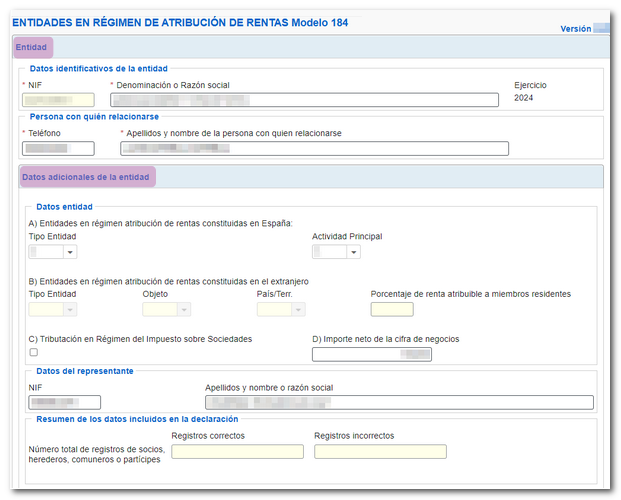Open the País/Terr. dropdown
The width and height of the screenshot is (621, 500).
(x=281, y=310)
